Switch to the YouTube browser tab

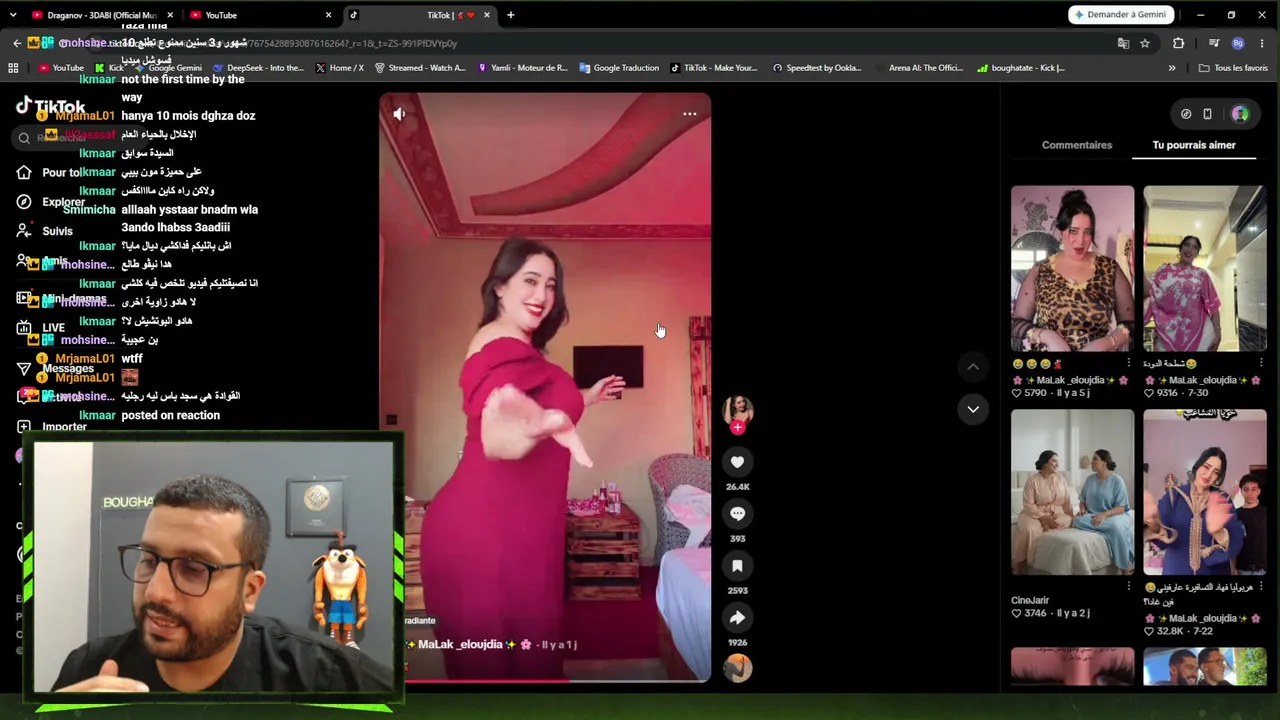pos(260,15)
